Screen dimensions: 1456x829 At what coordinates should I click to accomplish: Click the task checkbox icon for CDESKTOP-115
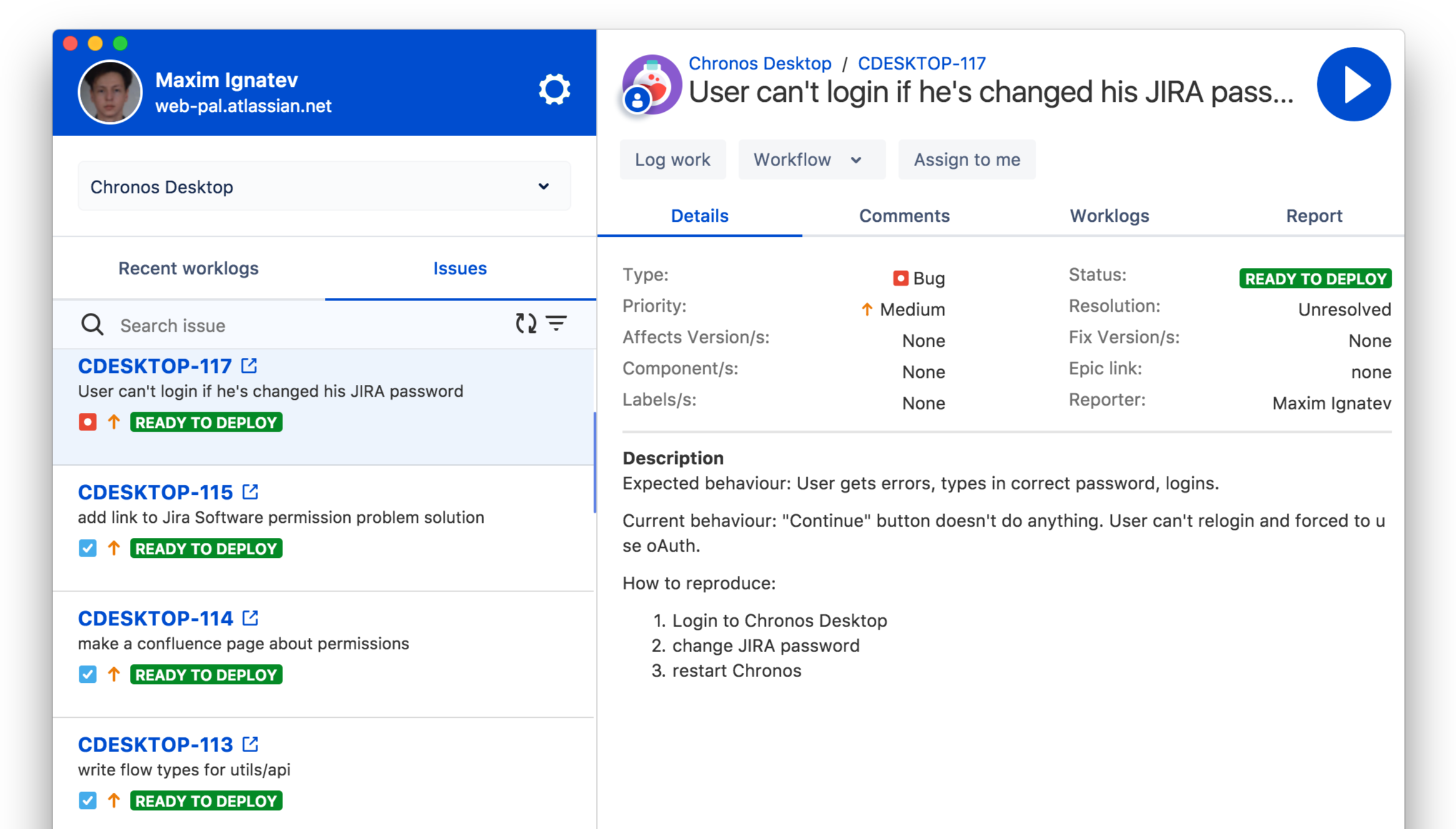click(x=87, y=548)
